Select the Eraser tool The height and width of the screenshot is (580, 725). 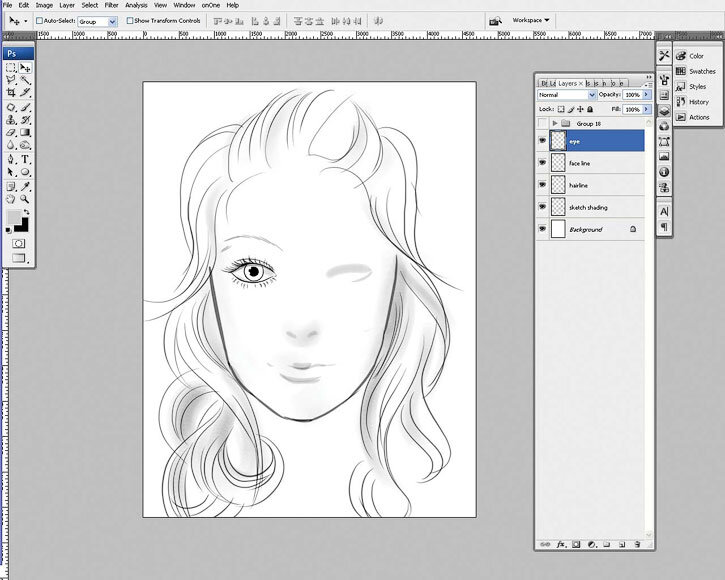[x=11, y=132]
